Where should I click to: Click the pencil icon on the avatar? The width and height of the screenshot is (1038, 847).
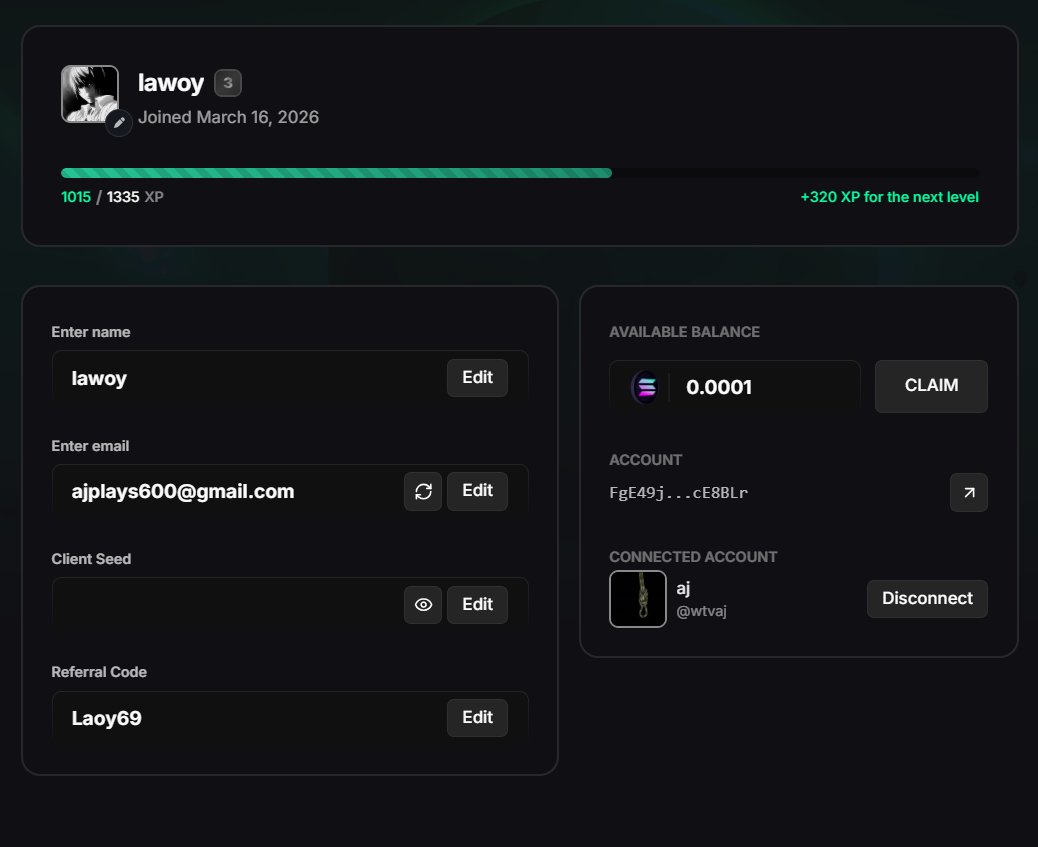coord(119,123)
